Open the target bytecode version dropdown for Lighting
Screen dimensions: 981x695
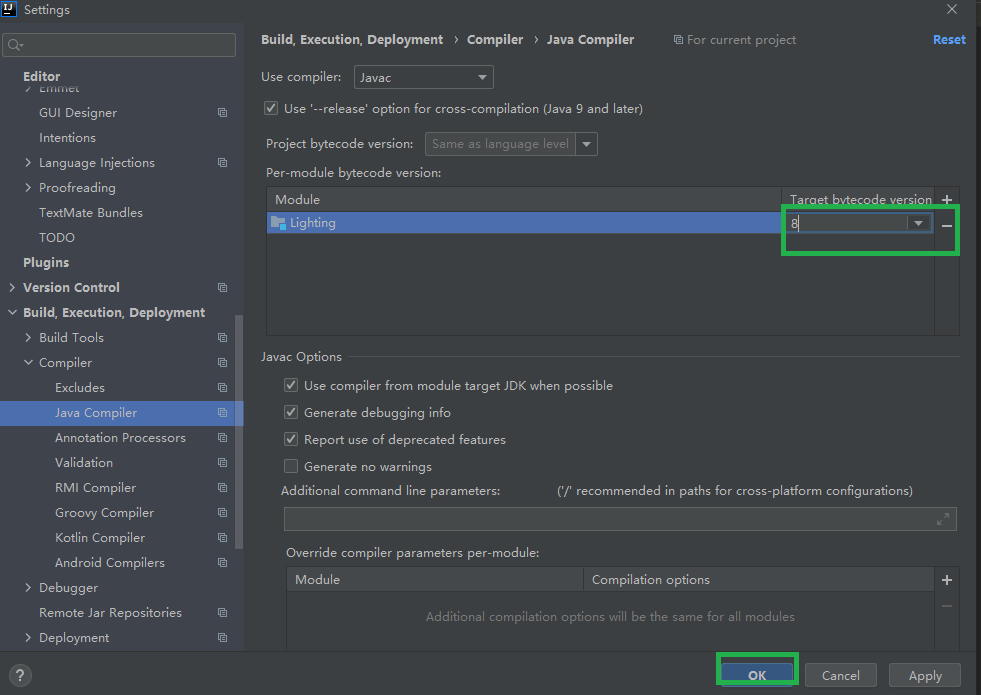[918, 223]
